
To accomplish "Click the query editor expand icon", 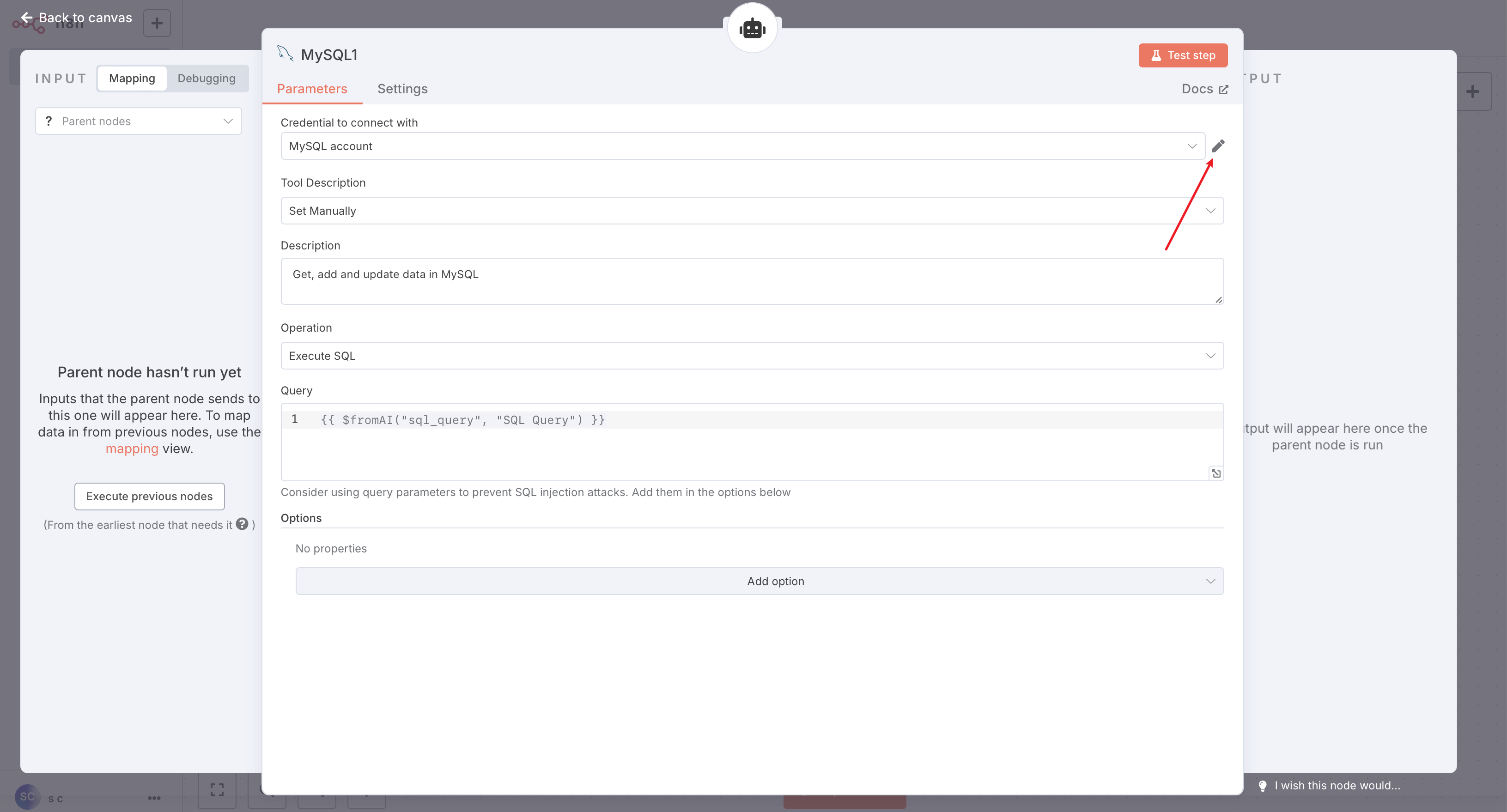I will (x=1216, y=473).
